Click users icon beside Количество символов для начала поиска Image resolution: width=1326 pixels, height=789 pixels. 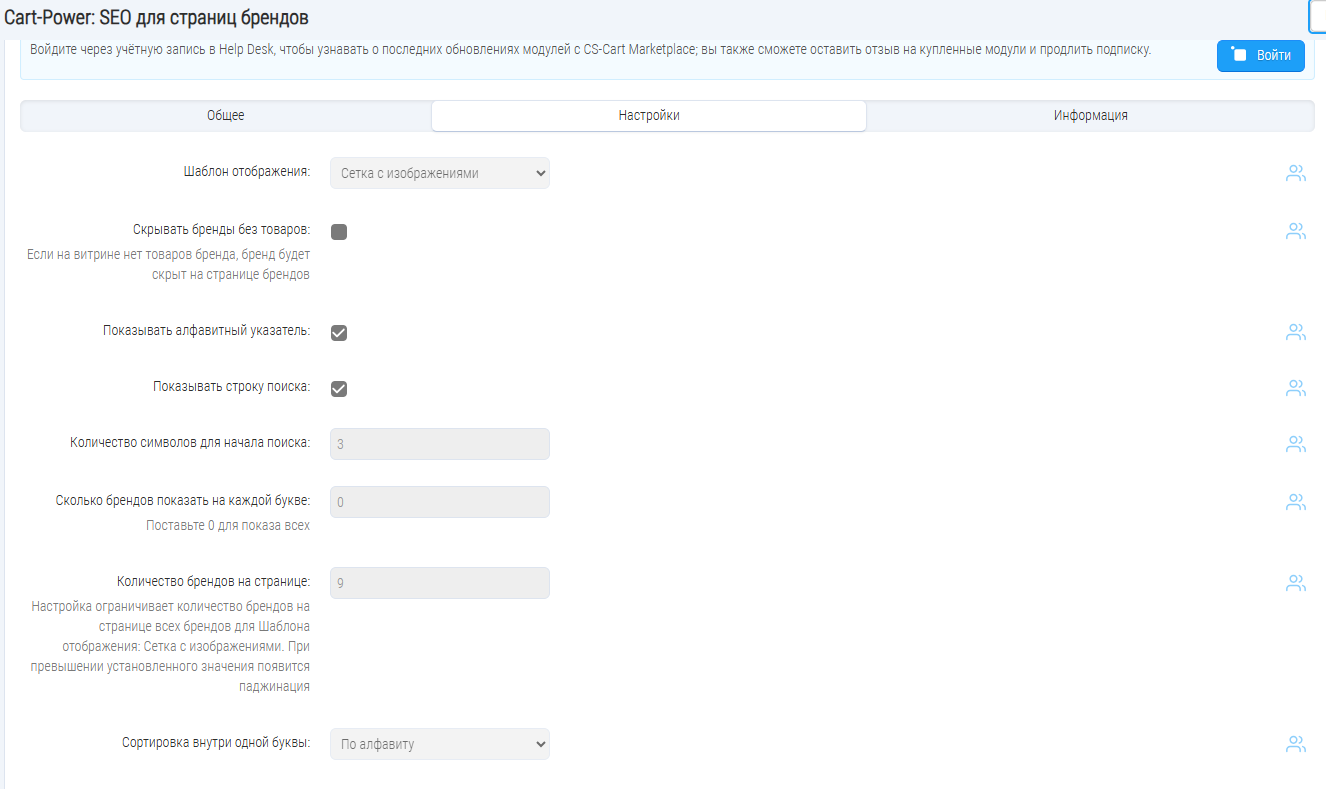tap(1296, 443)
